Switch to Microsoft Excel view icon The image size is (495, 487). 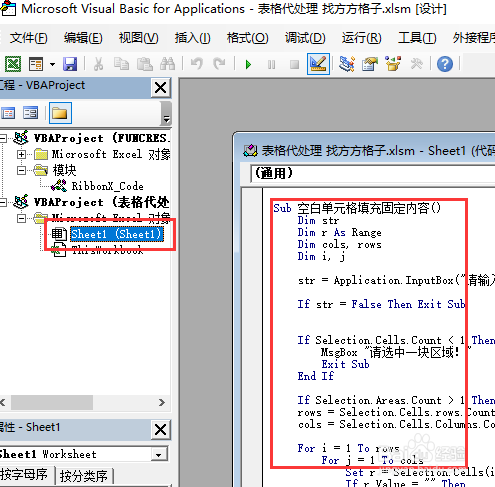click(13, 64)
